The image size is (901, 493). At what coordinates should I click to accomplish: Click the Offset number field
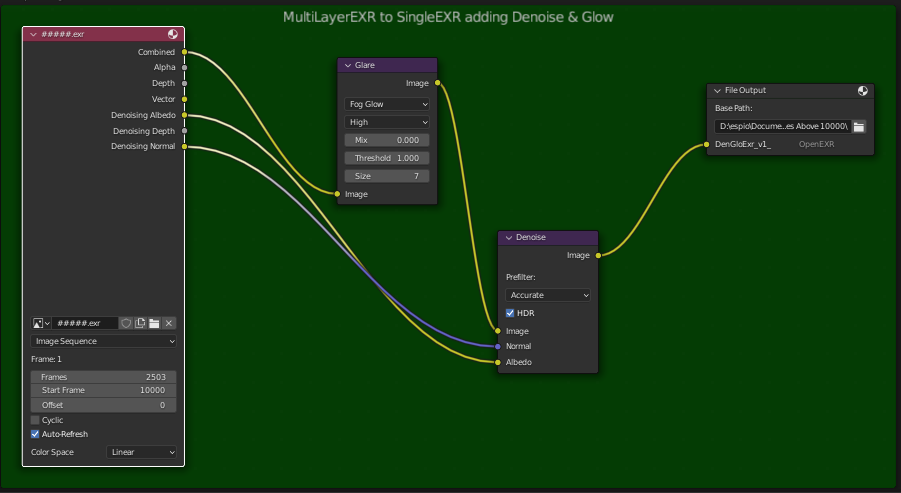click(103, 405)
